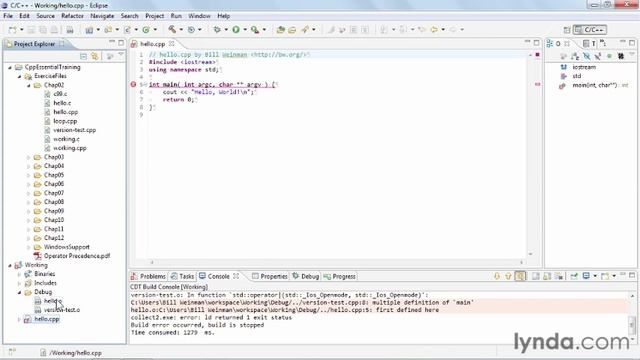Click hello.cpp:5 first defined here console line
Viewport: 640px width, 360px height.
pos(285,310)
